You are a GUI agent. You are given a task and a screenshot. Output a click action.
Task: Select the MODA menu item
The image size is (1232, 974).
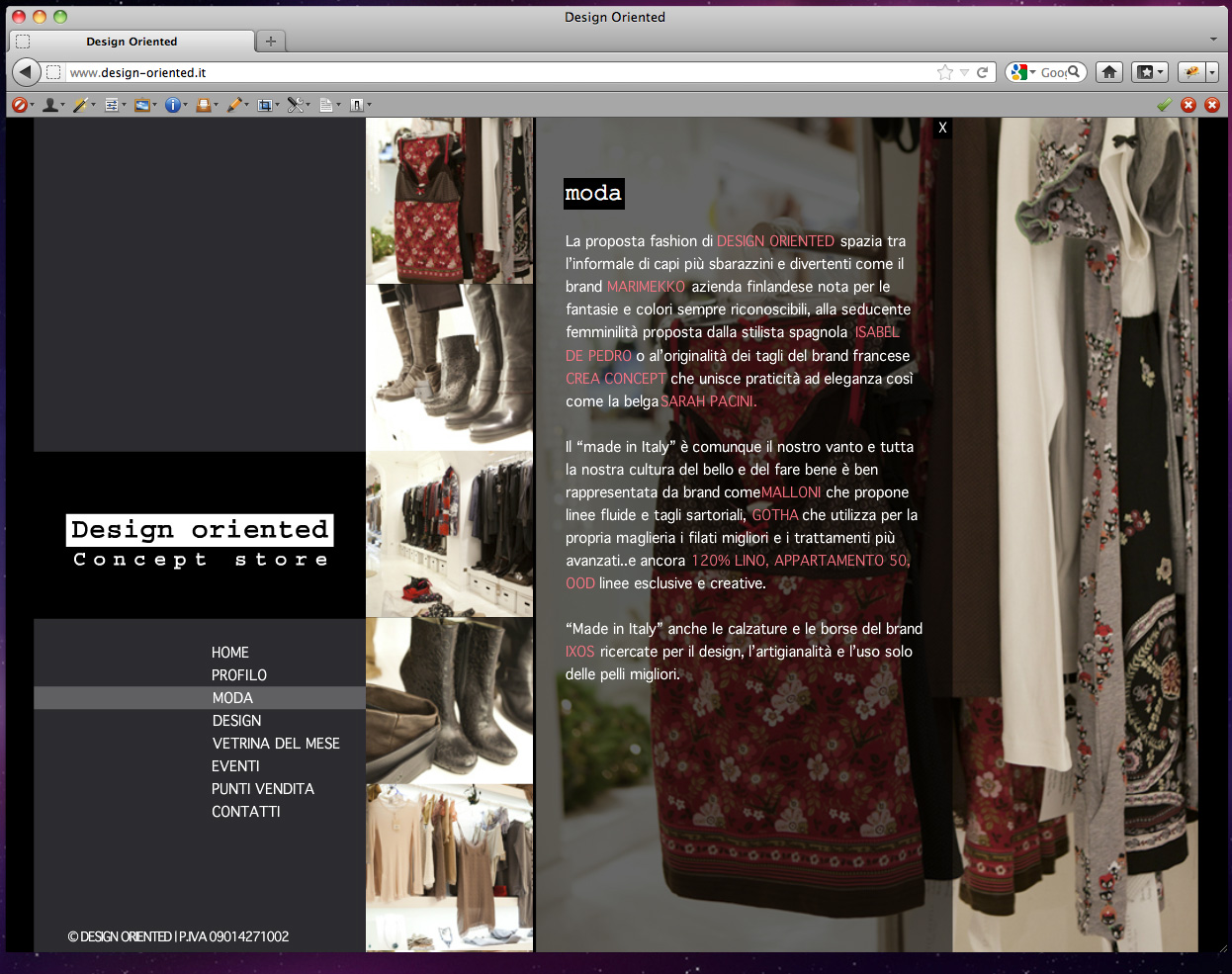(x=232, y=698)
